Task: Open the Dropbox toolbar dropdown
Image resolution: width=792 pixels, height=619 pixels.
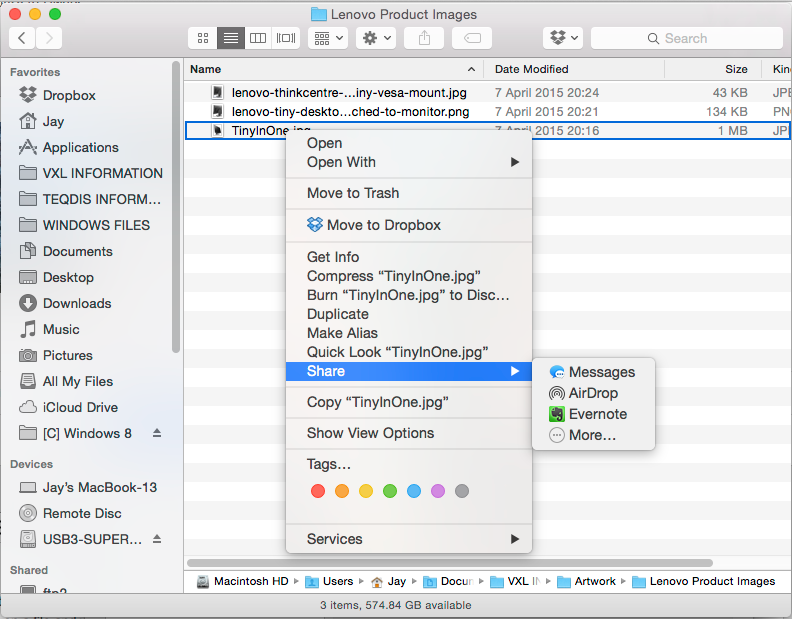Action: pos(563,38)
